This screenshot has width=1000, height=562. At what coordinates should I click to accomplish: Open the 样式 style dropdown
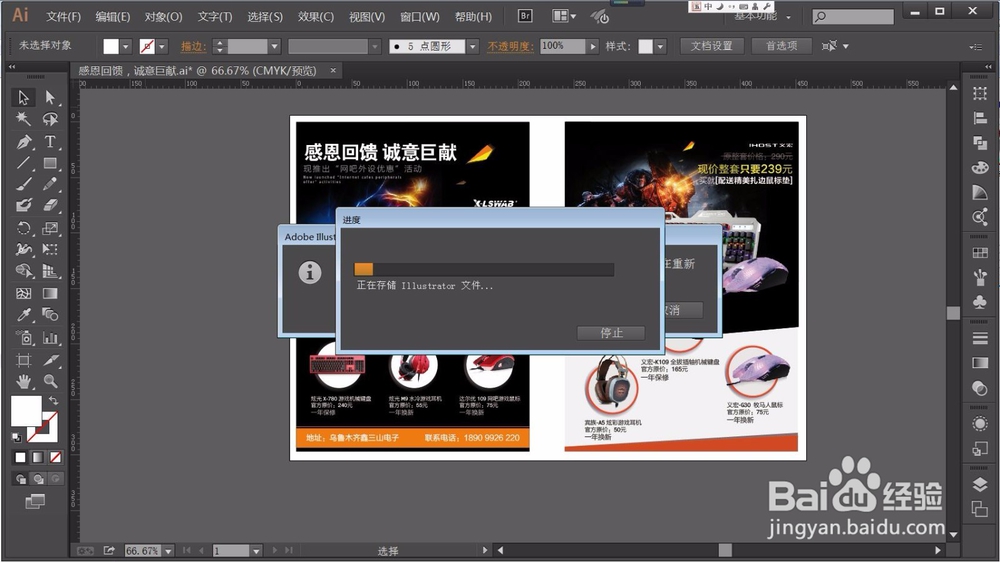(x=660, y=47)
